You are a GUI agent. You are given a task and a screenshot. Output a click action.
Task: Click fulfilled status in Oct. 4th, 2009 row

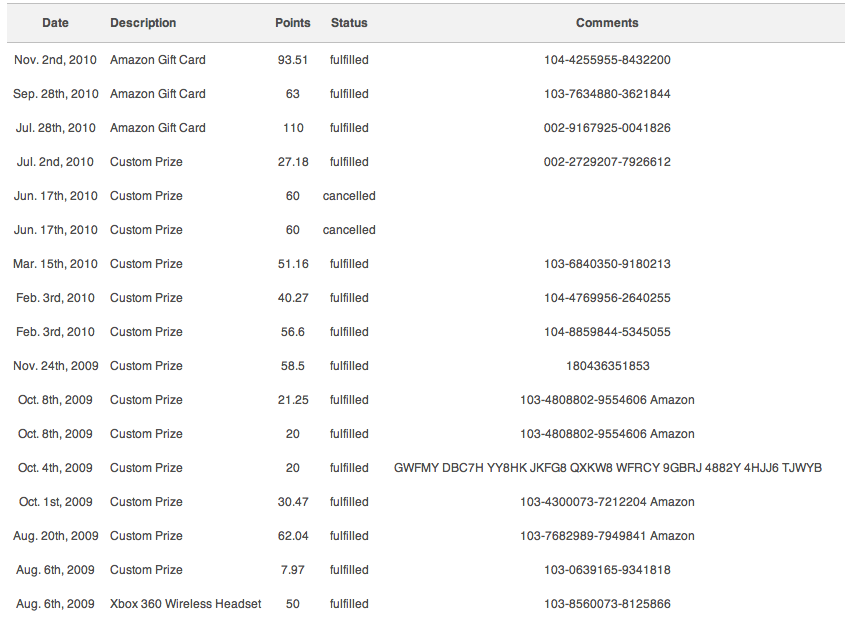(349, 468)
